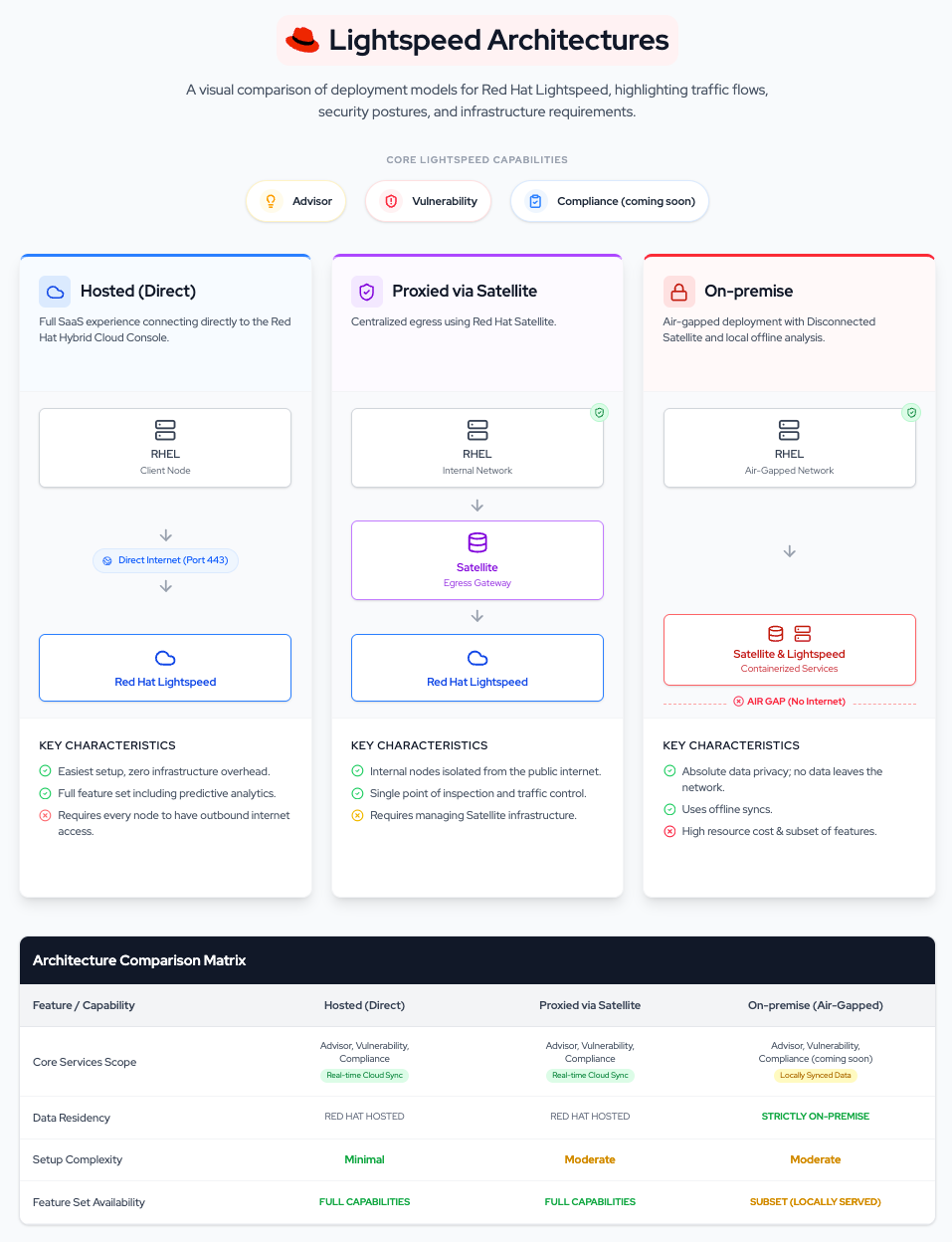Select the Compliance (coming soon) pill
The width and height of the screenshot is (952, 1242).
point(610,201)
